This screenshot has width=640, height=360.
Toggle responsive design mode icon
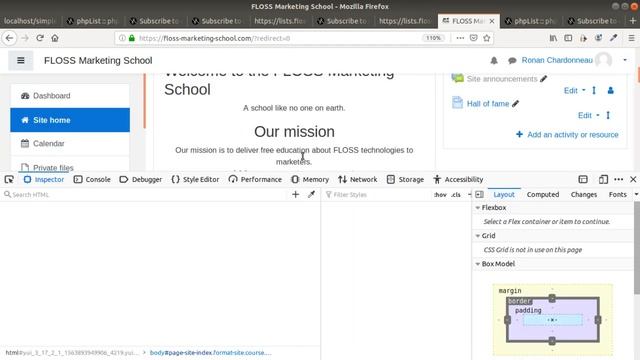click(x=603, y=179)
